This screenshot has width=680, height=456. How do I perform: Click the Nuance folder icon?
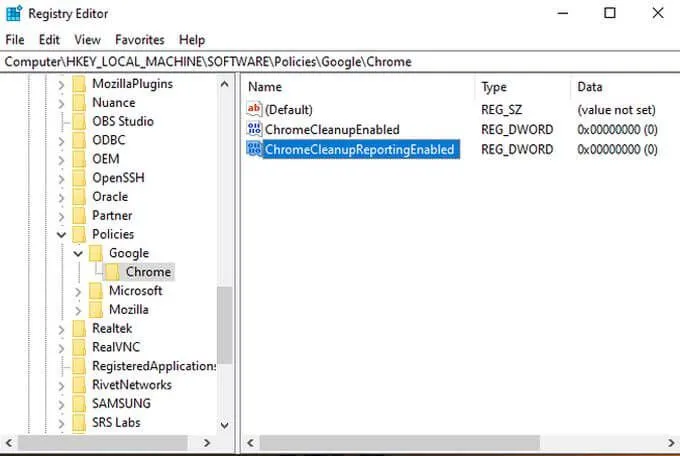(79, 103)
